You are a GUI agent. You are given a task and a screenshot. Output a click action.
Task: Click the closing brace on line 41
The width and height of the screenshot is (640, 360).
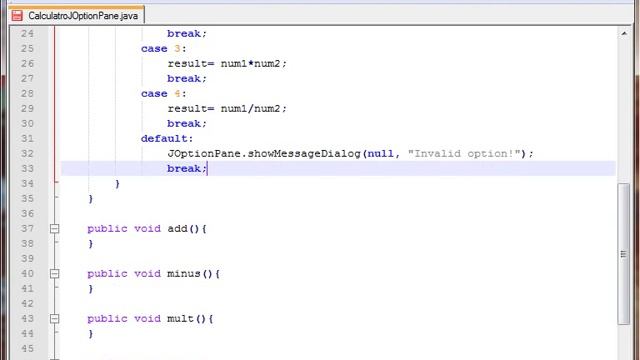point(91,289)
